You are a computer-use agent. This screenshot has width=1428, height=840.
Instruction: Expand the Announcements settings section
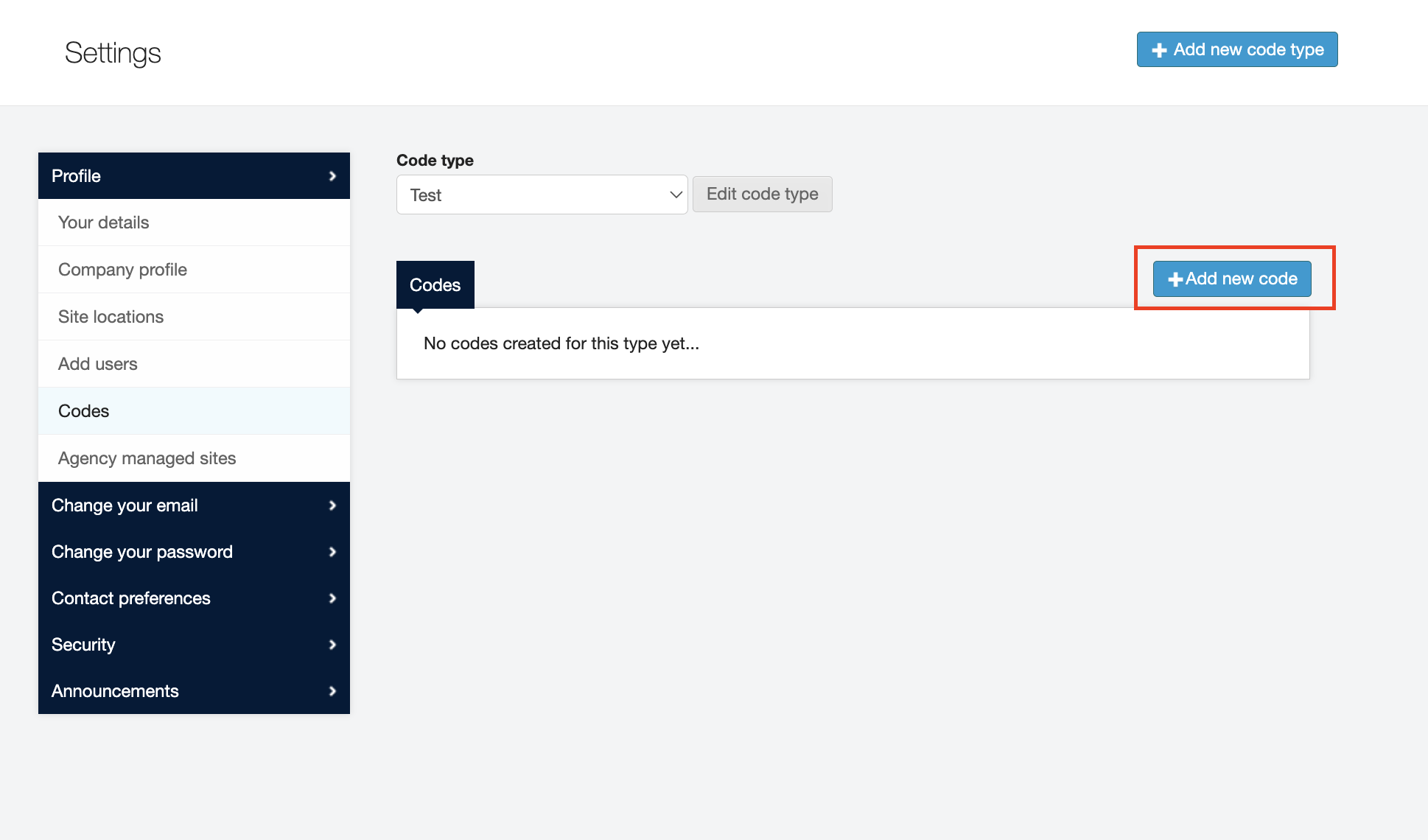[x=115, y=691]
